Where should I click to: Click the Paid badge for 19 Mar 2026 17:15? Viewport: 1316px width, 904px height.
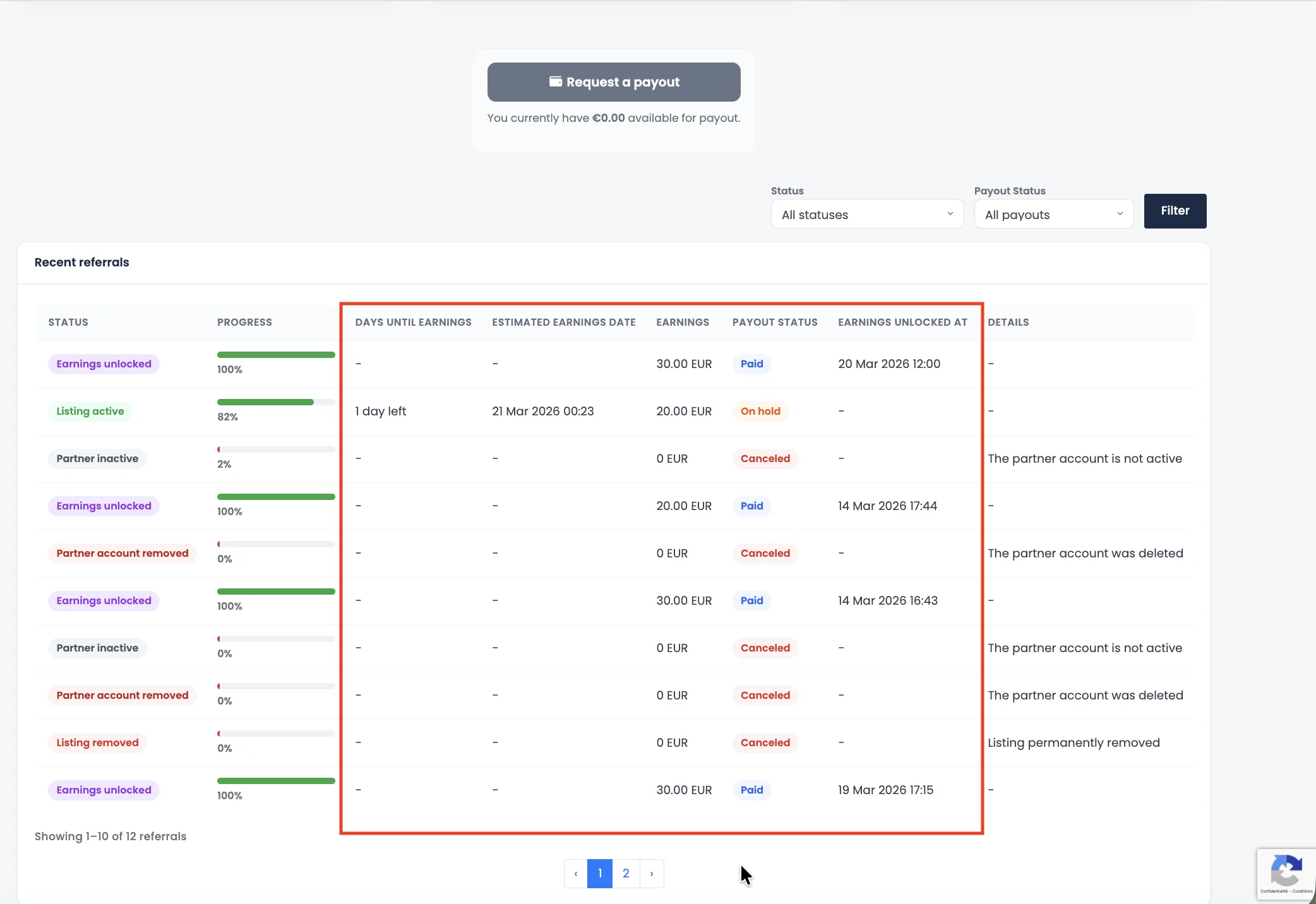pos(751,790)
